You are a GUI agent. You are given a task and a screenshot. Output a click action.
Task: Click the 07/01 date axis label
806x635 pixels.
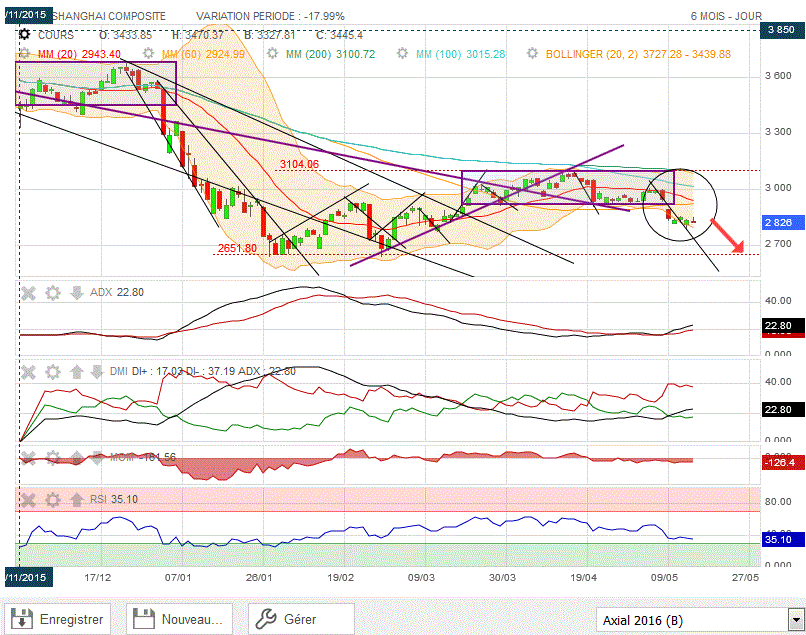click(x=178, y=577)
